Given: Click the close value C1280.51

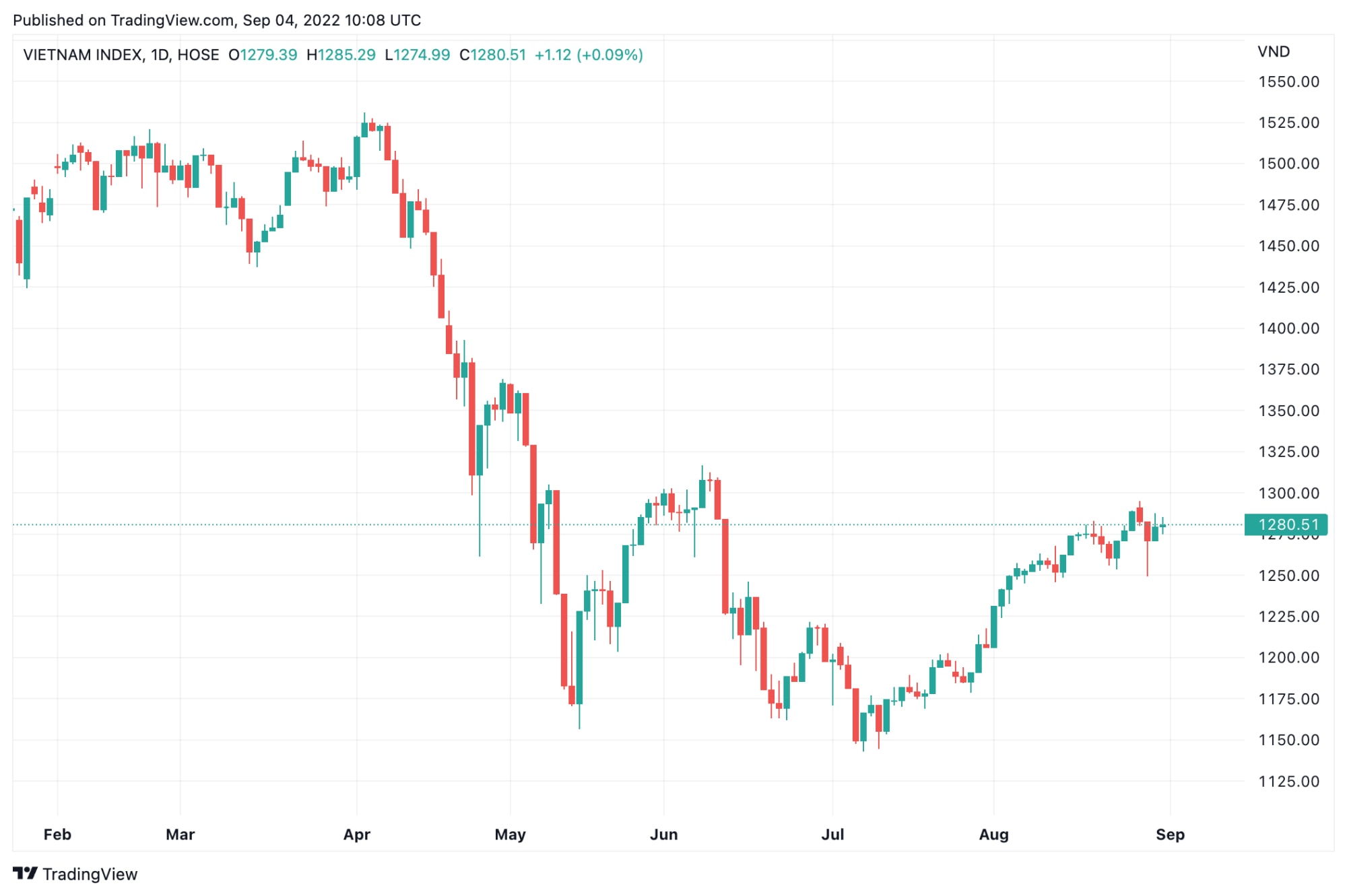Looking at the screenshot, I should click(x=492, y=55).
